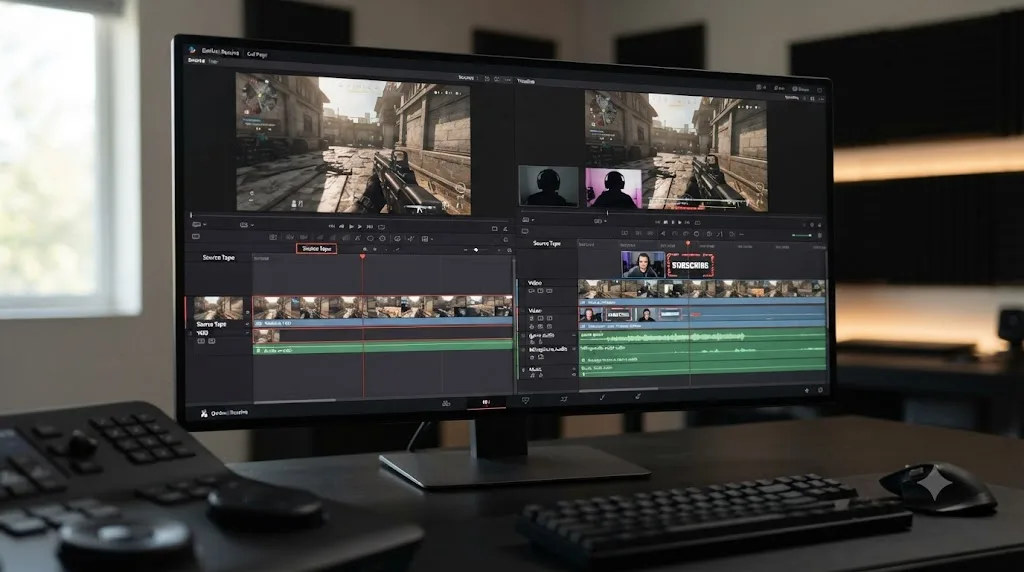Select the pink webcam overlay in the right viewer
The width and height of the screenshot is (1024, 572).
[x=613, y=188]
